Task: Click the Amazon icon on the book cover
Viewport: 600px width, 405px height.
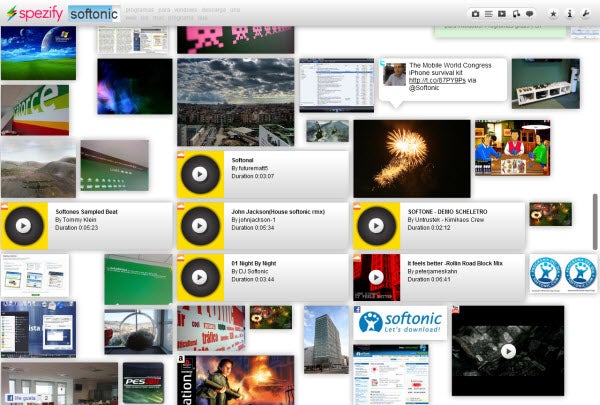Action: (181, 359)
